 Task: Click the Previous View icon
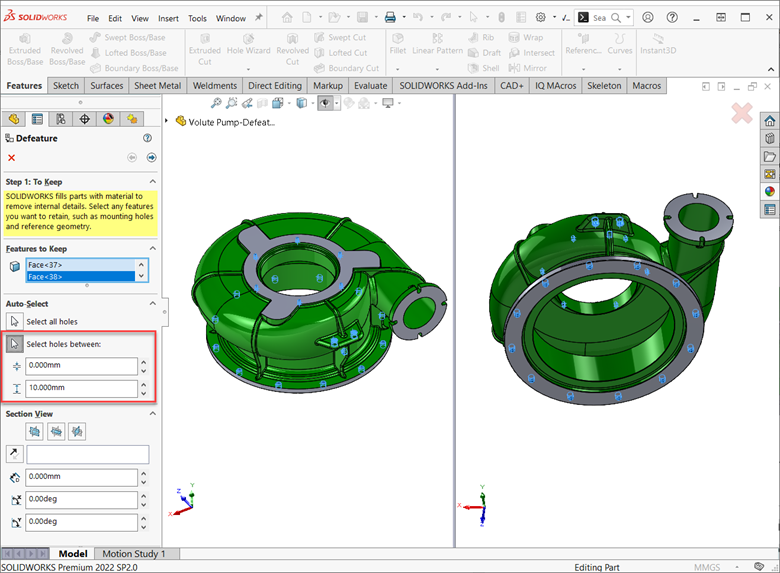pos(247,103)
